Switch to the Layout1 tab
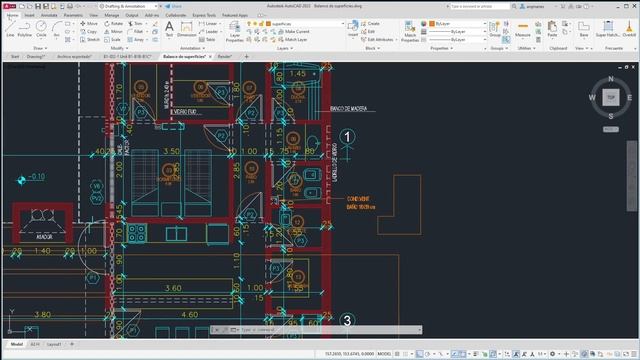Viewport: 640px width, 360px height. 54,344
